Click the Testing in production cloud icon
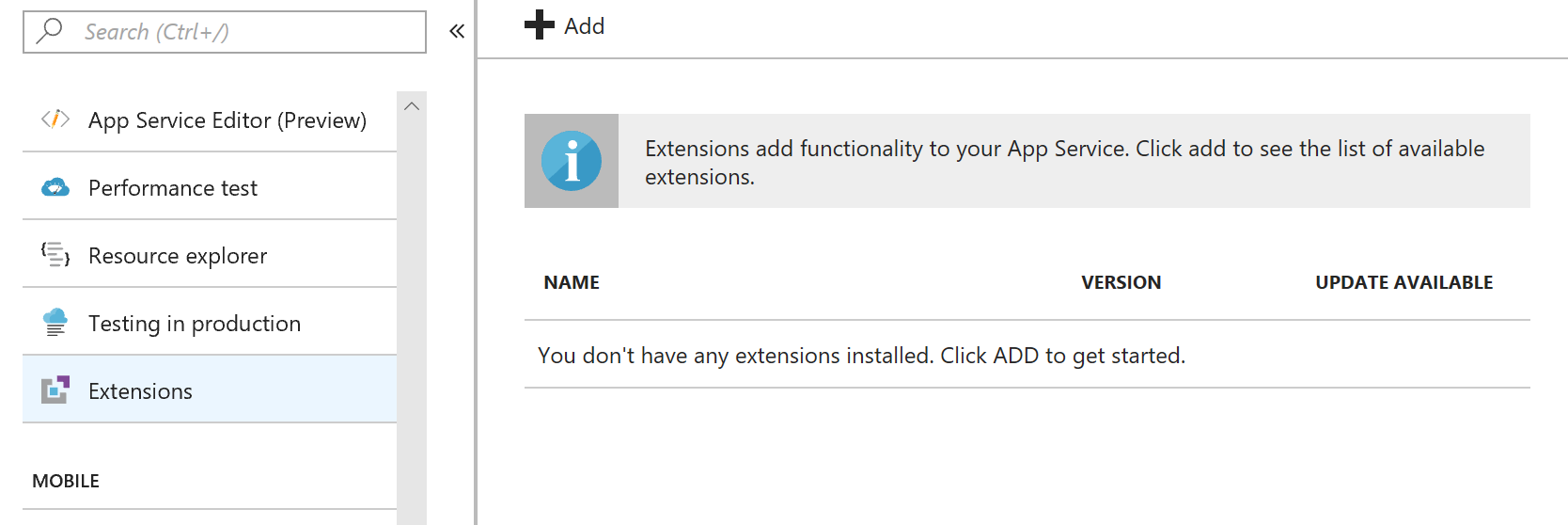 click(55, 322)
